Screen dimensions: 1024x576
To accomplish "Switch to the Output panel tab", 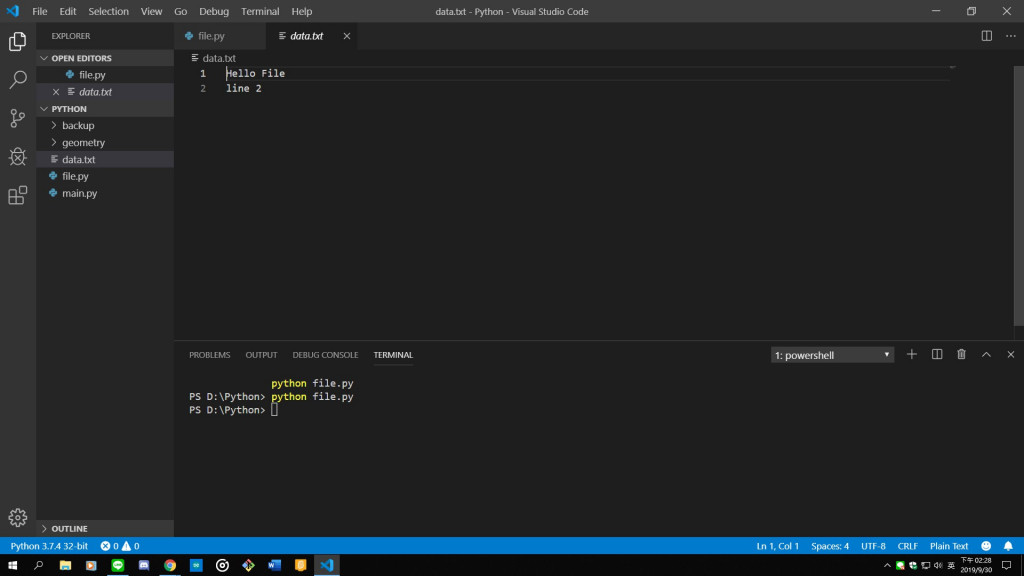I will (261, 355).
